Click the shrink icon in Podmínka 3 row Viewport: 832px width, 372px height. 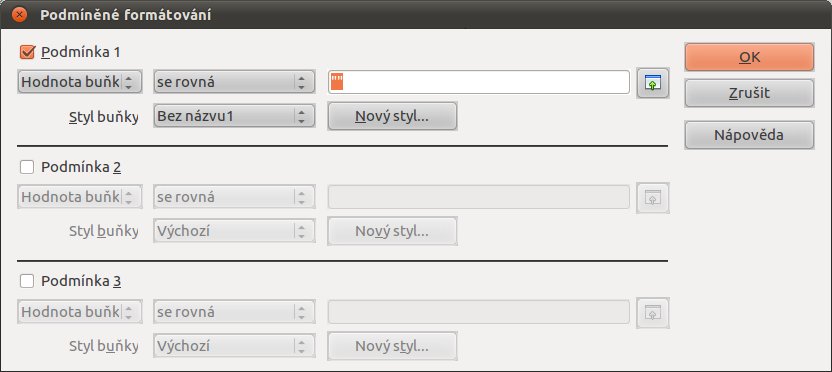(653, 313)
